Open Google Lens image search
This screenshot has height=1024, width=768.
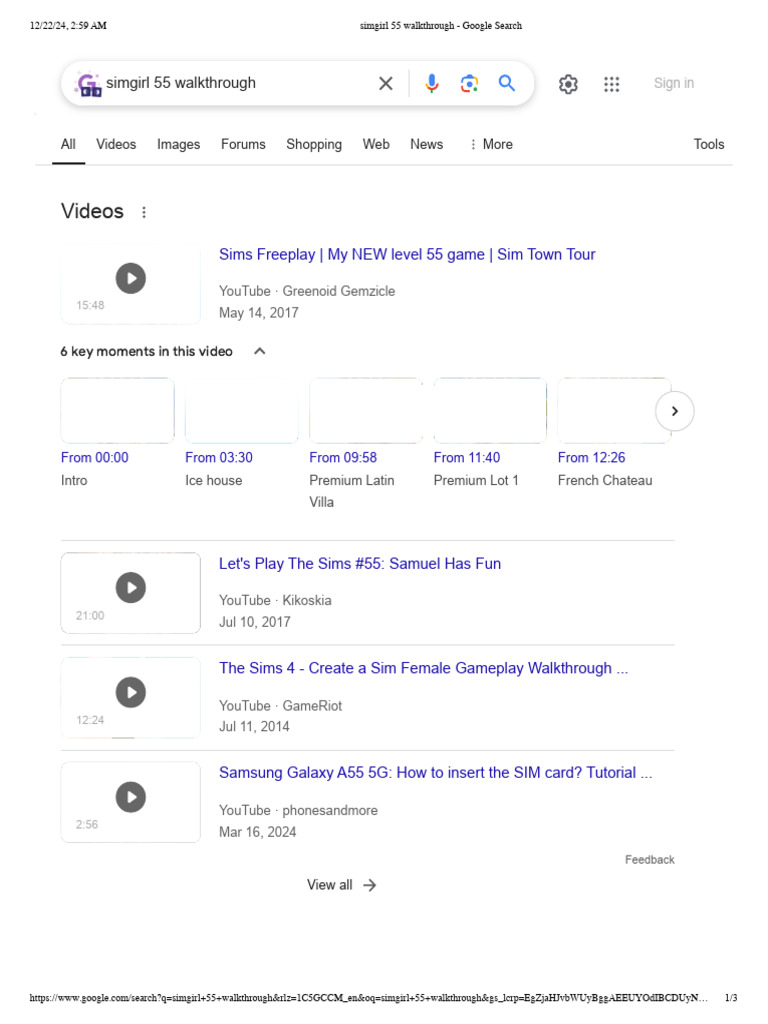coord(469,84)
